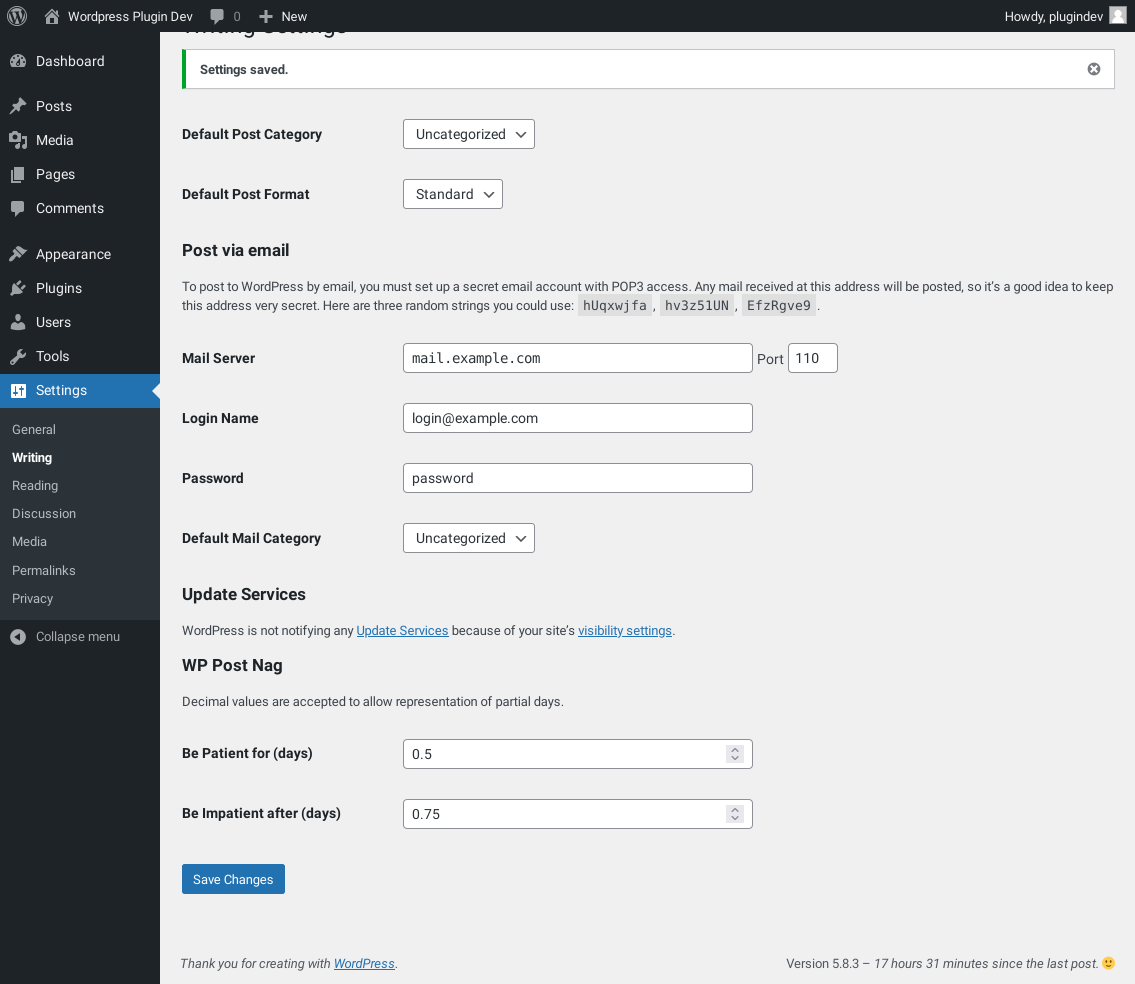Click the home icon for Wordpress Plugin Dev
This screenshot has width=1135, height=984.
tap(51, 16)
